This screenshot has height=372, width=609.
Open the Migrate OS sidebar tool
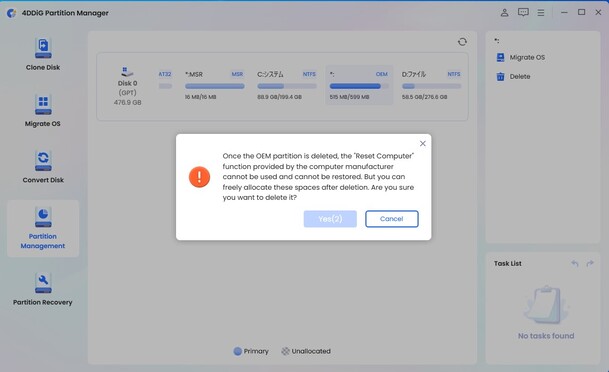point(43,111)
